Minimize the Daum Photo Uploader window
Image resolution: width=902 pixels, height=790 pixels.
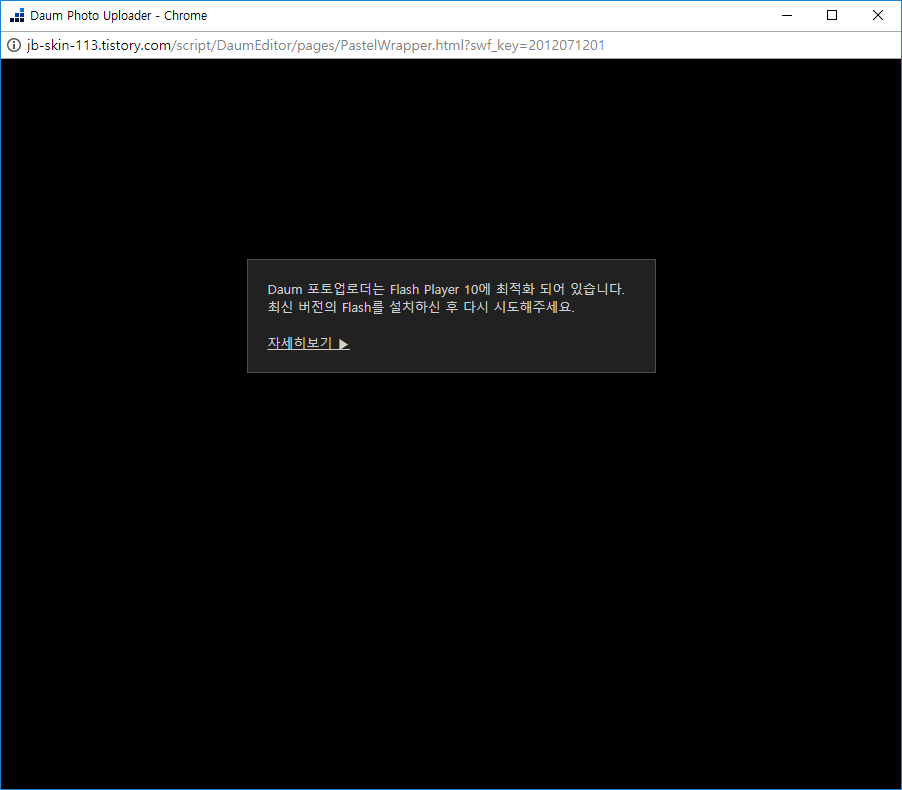pos(787,16)
